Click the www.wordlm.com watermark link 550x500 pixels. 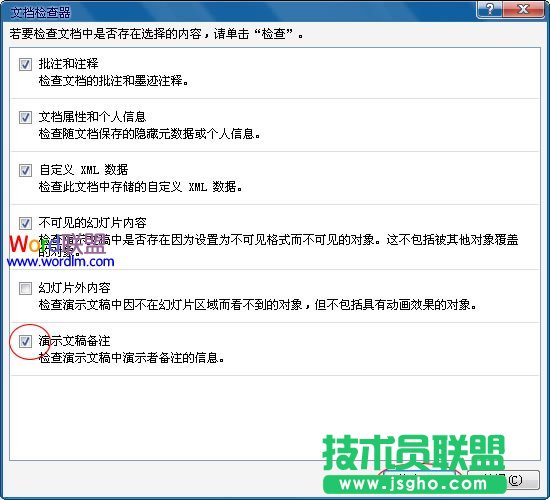coord(61,261)
